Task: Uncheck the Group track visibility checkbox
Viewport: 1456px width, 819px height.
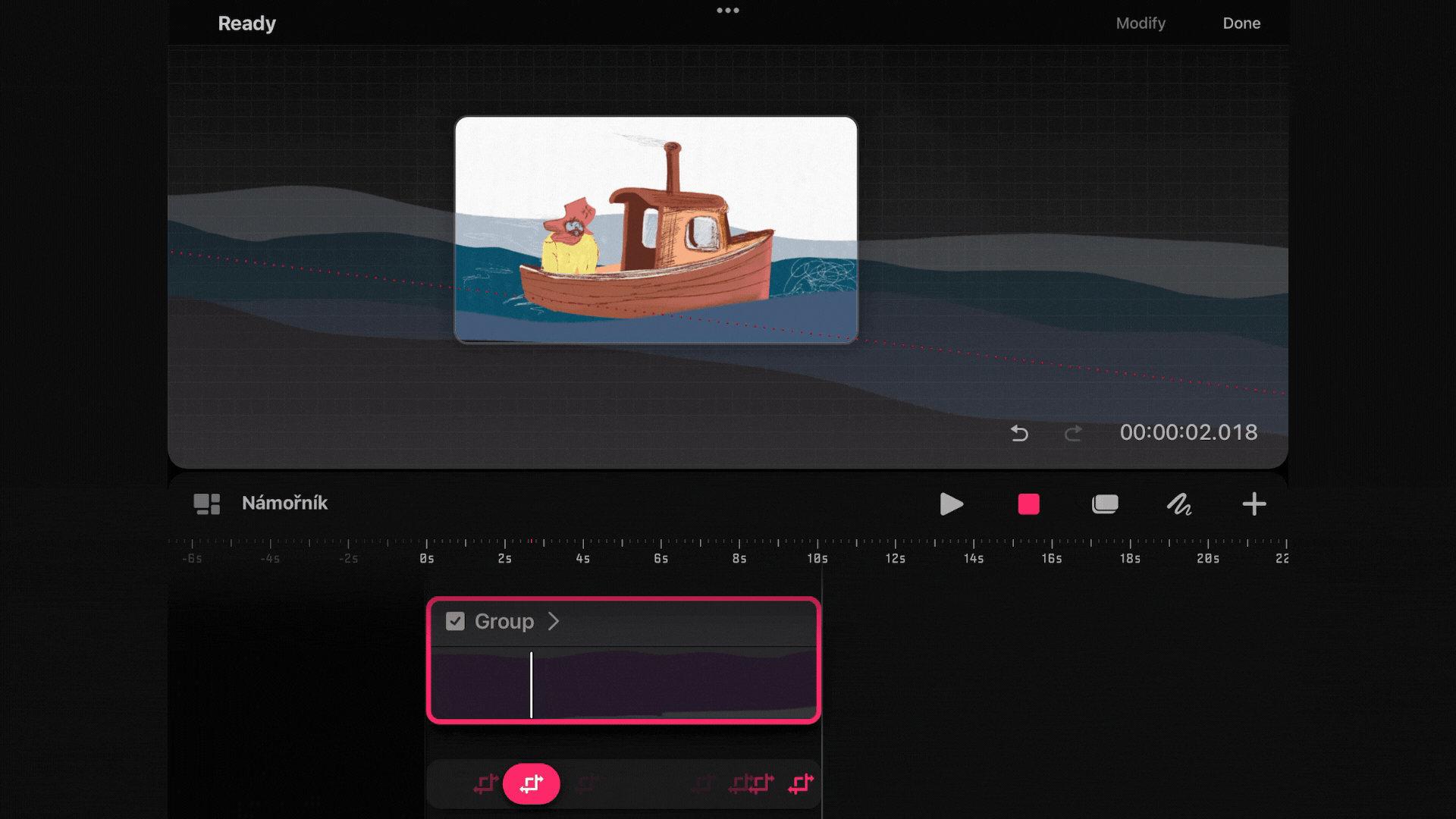Action: [x=455, y=621]
